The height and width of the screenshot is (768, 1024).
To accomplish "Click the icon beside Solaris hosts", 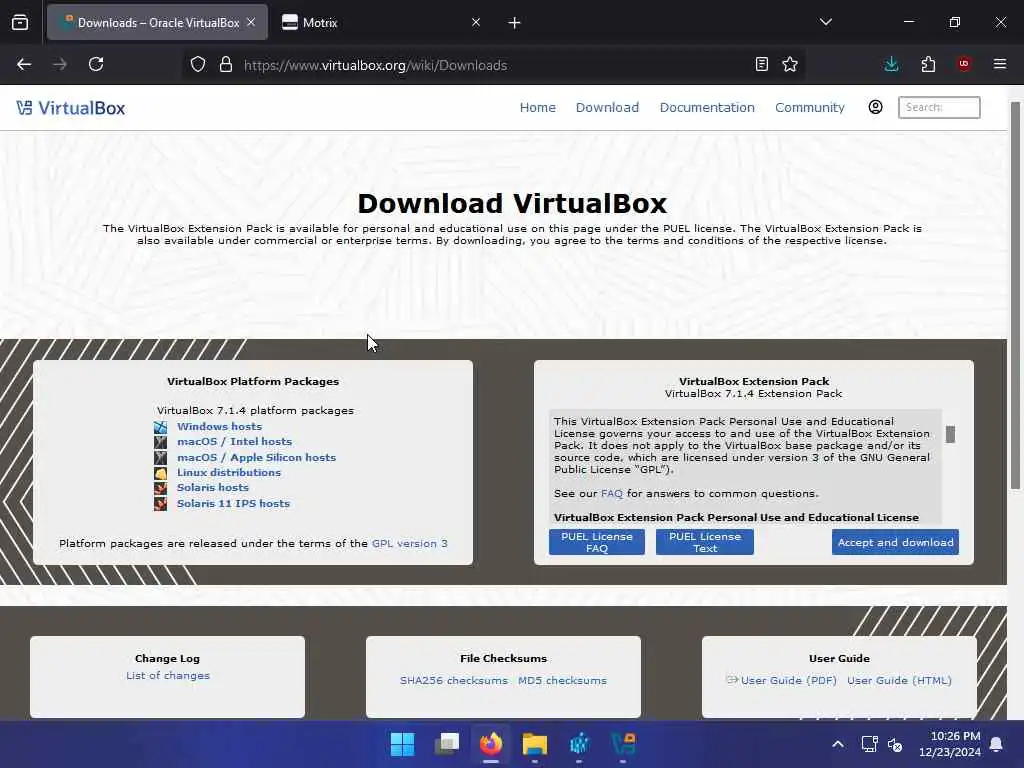I will 161,488.
